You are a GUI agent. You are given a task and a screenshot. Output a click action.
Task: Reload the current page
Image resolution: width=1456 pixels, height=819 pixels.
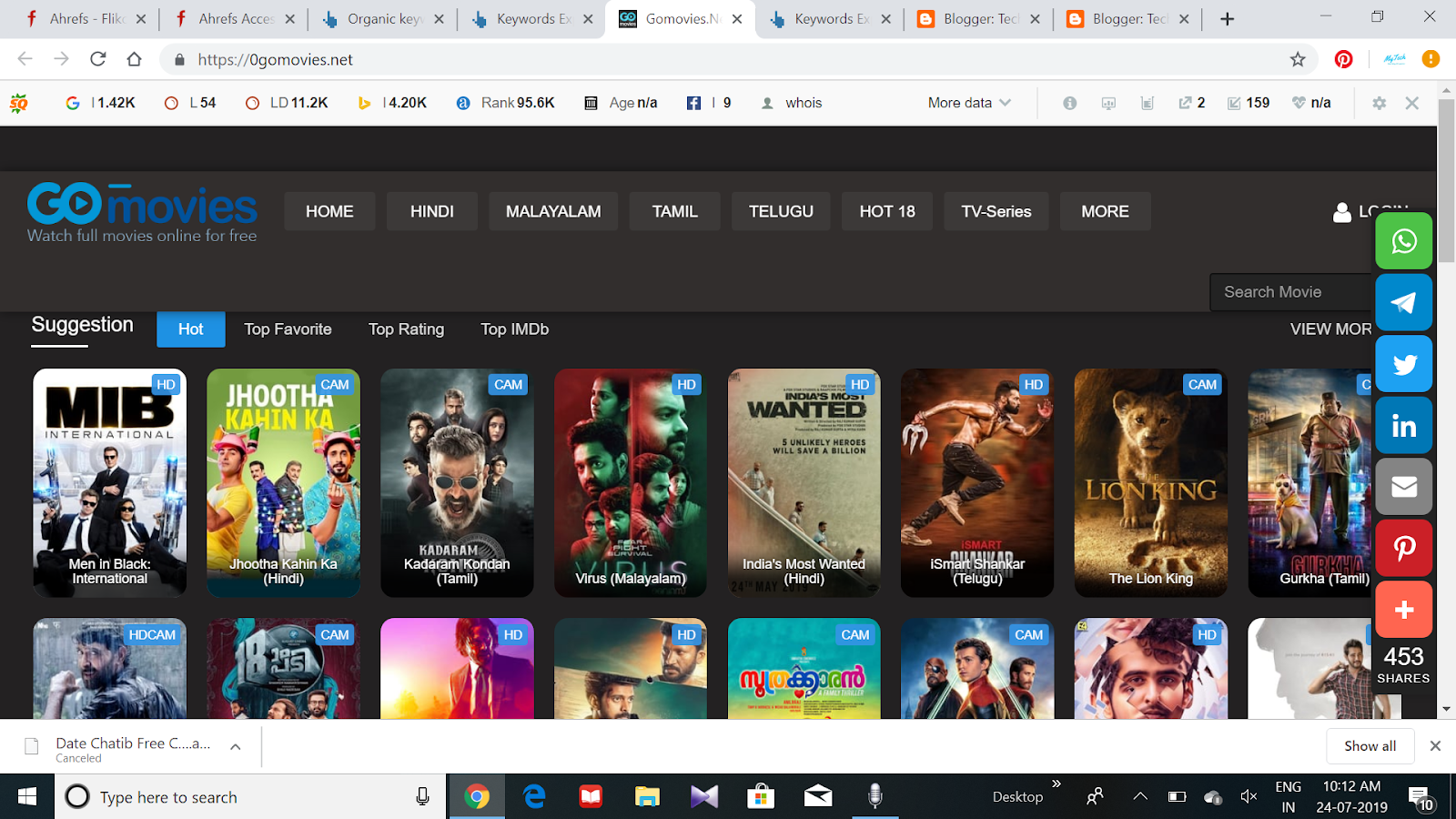click(98, 59)
